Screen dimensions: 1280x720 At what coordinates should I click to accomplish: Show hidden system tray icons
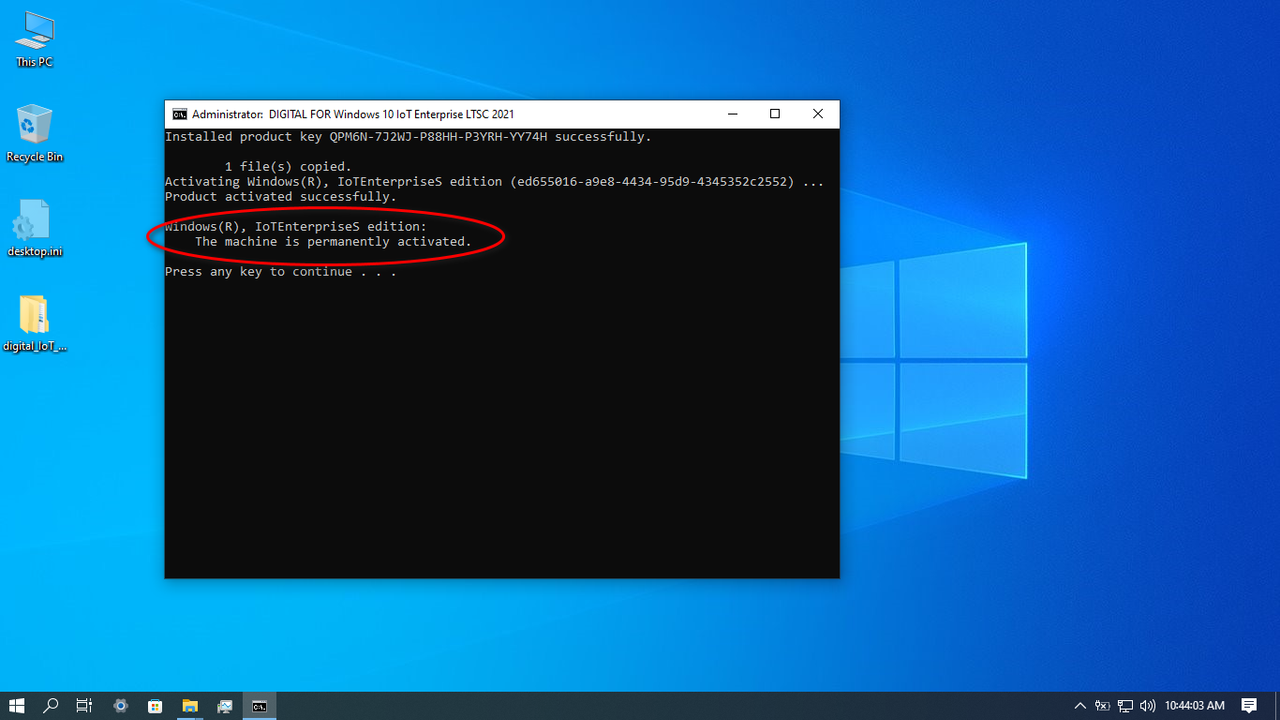(x=1080, y=706)
